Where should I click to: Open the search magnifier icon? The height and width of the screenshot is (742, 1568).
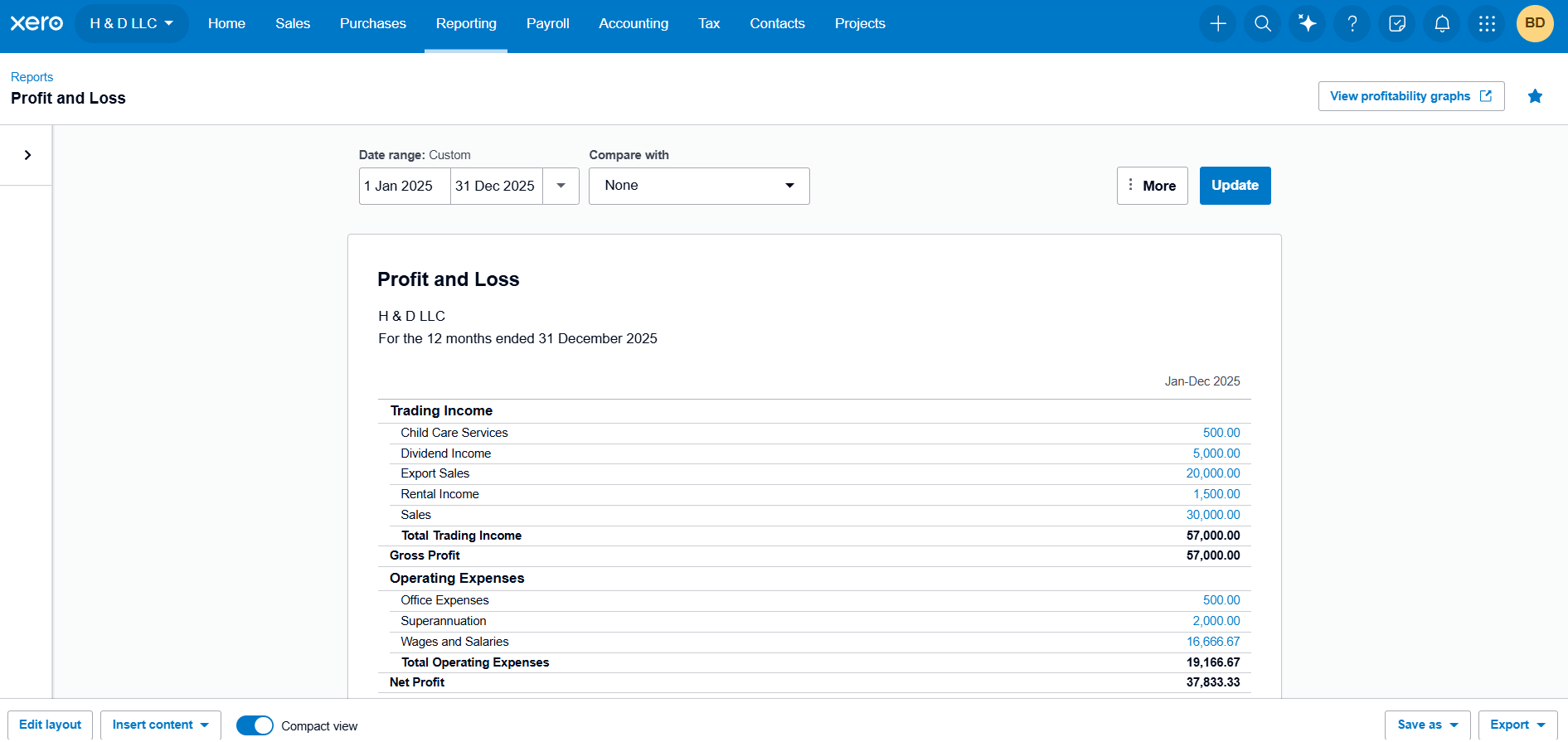tap(1263, 23)
